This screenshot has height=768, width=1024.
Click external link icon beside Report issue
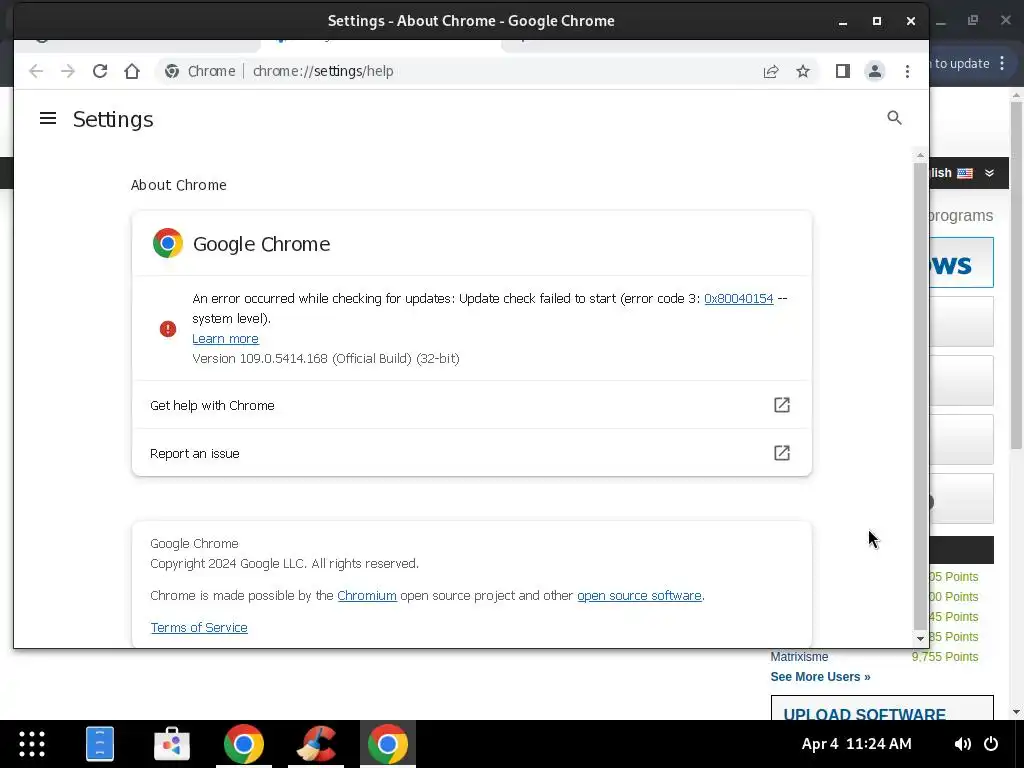coord(782,453)
